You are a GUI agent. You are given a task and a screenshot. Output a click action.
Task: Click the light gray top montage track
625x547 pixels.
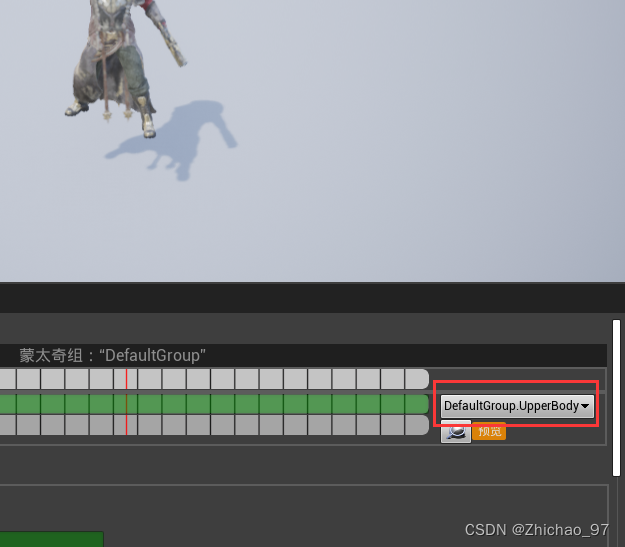click(x=214, y=379)
